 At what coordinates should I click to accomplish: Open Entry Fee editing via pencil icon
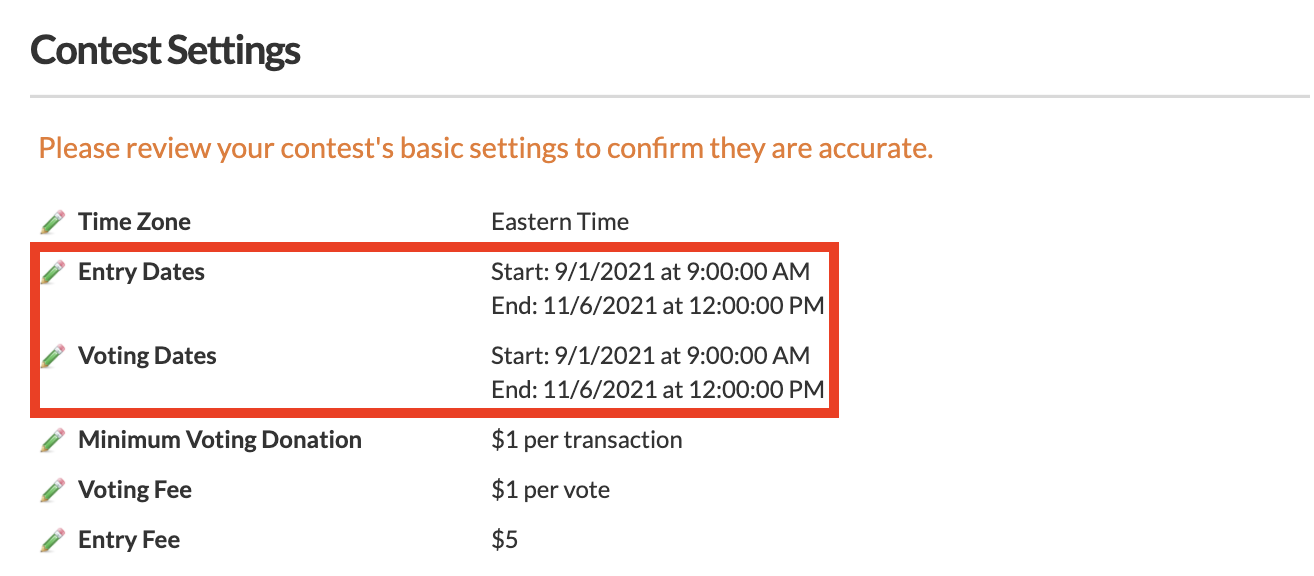pos(53,541)
